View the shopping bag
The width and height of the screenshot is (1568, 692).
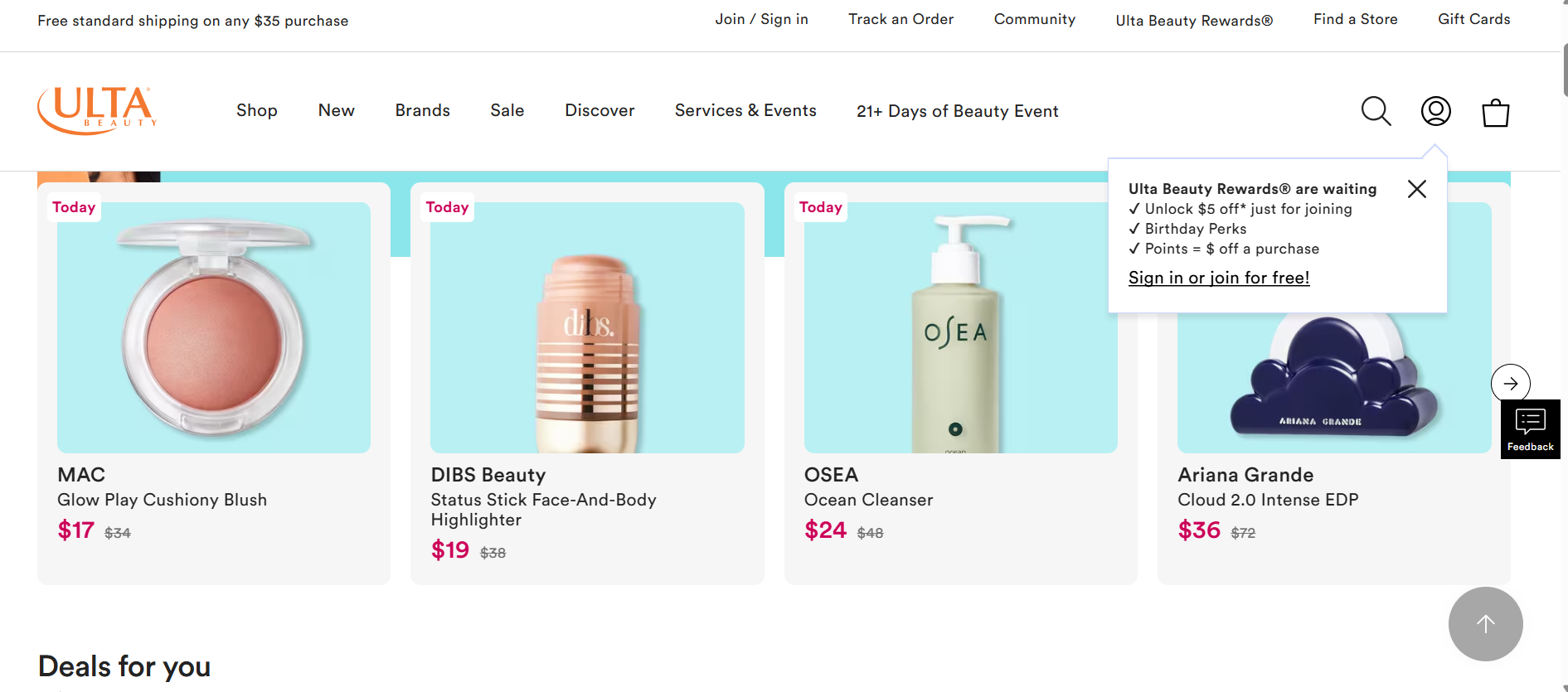click(x=1495, y=113)
